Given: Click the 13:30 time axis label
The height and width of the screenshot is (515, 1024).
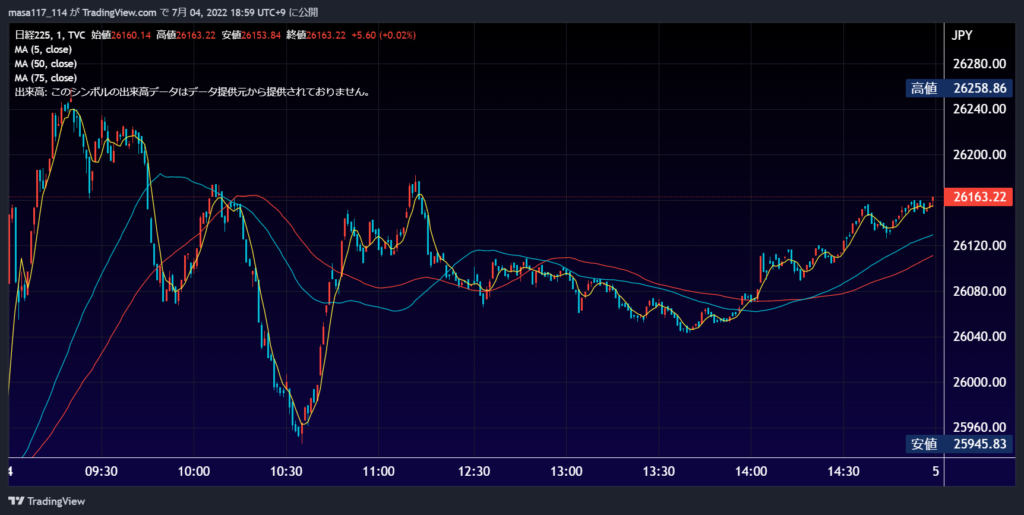Looking at the screenshot, I should click(x=658, y=471).
